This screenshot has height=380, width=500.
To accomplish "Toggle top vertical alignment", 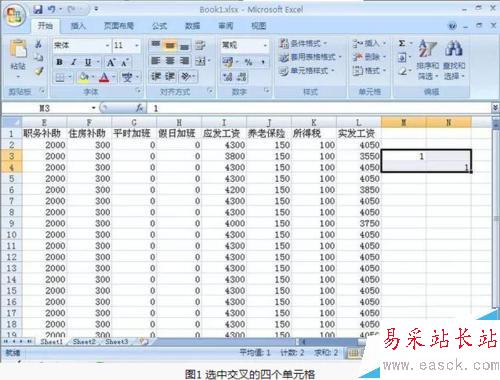I will (x=156, y=44).
